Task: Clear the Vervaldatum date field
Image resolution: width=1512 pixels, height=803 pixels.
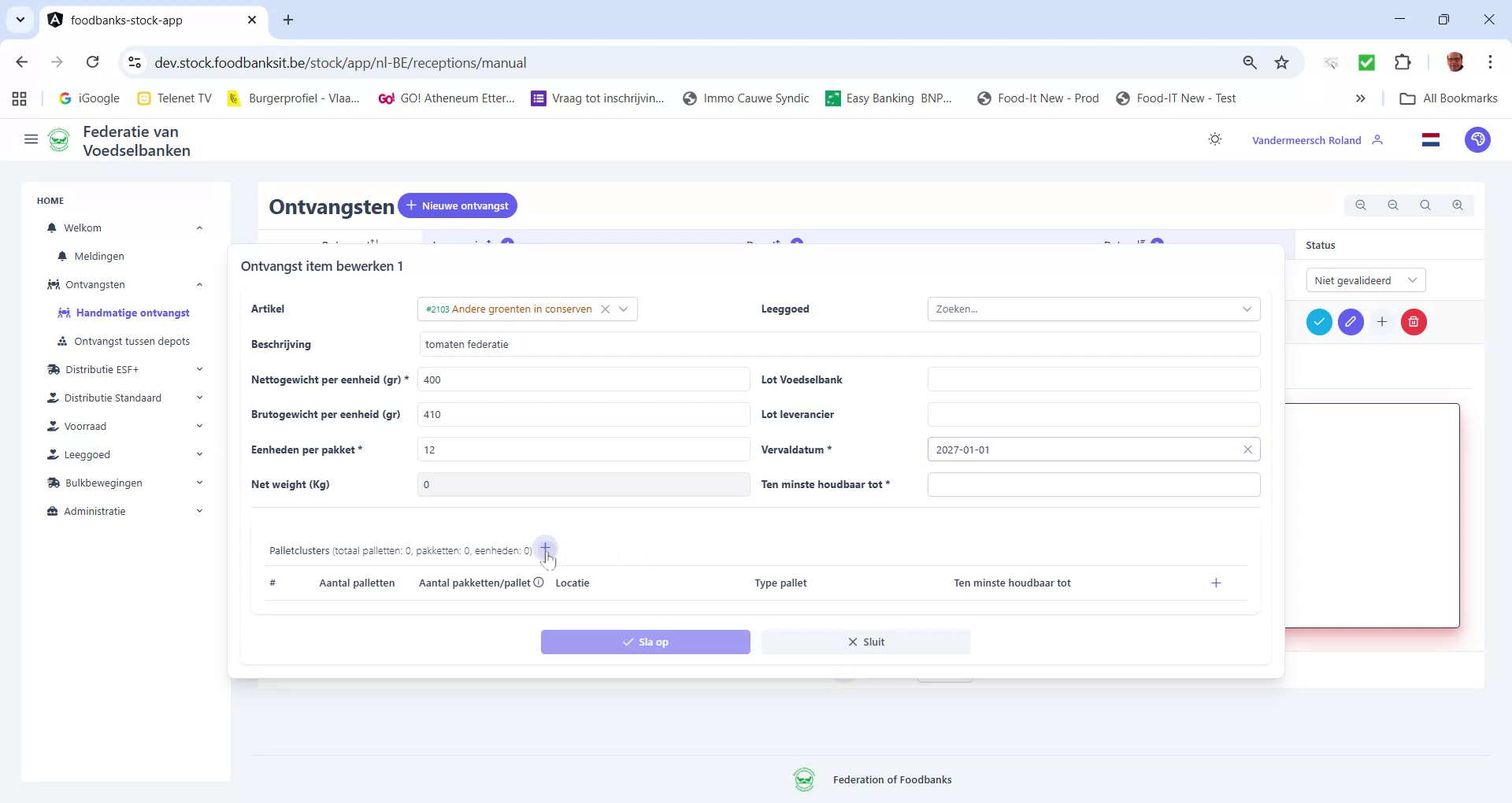Action: pos(1247,450)
